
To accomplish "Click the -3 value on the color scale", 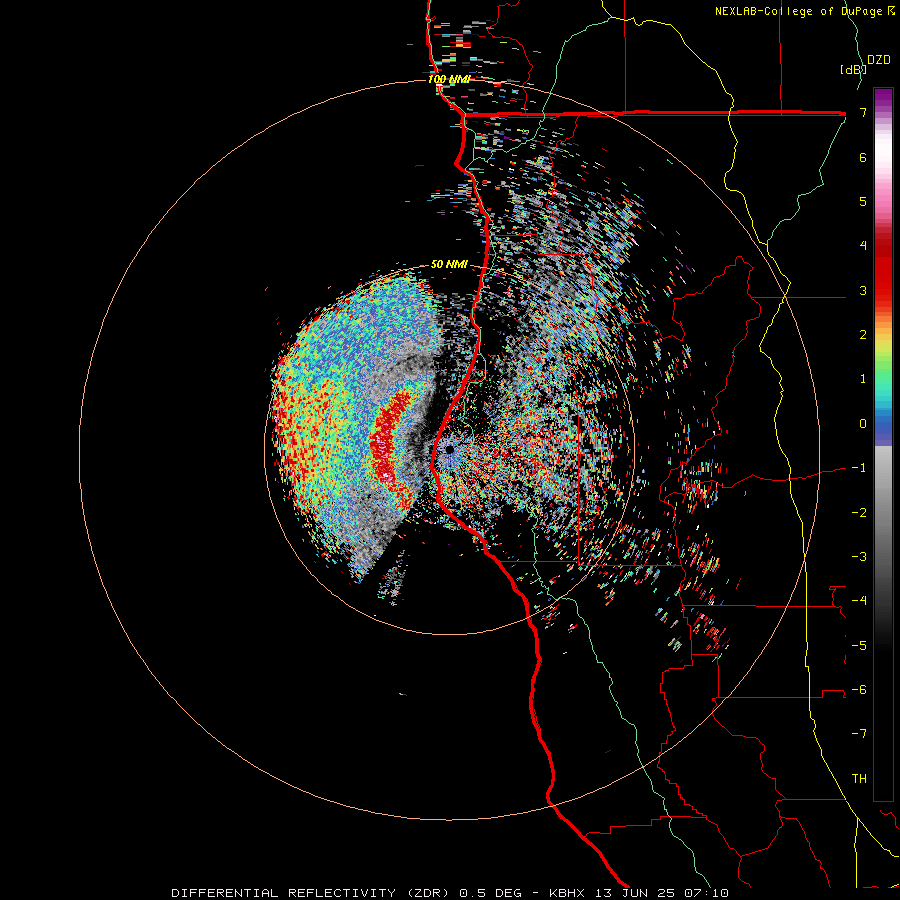I will click(859, 557).
